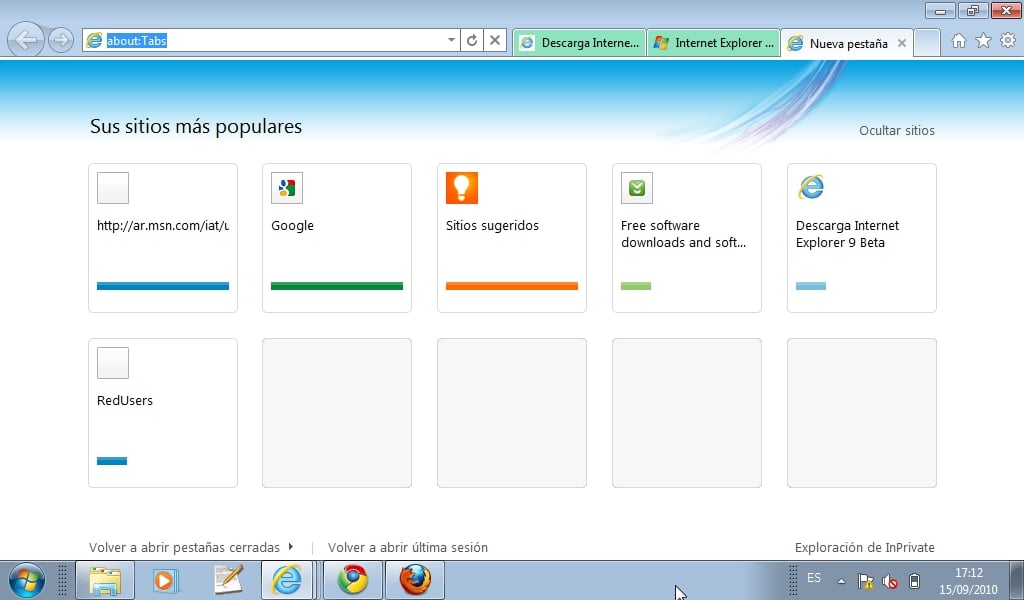Click the blank favicon on the RedUsers tile
1024x600 pixels.
113,363
